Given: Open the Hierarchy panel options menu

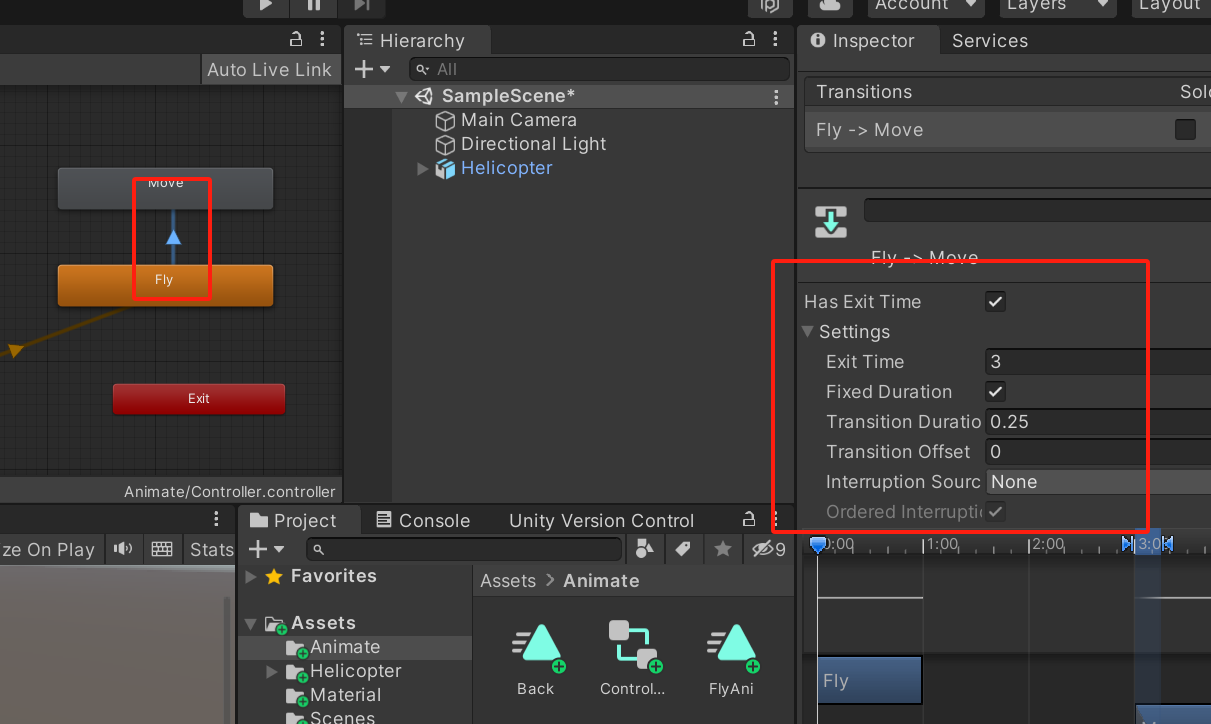Looking at the screenshot, I should pyautogui.click(x=776, y=40).
